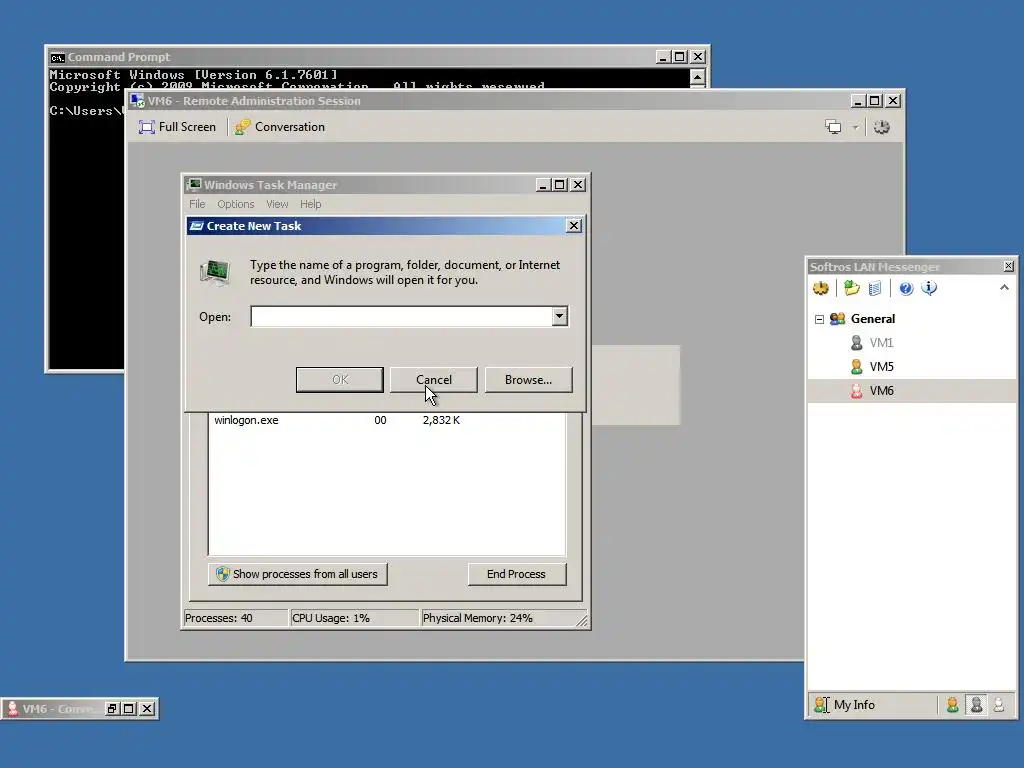Click the Task Manager resize grip corner

pyautogui.click(x=582, y=620)
